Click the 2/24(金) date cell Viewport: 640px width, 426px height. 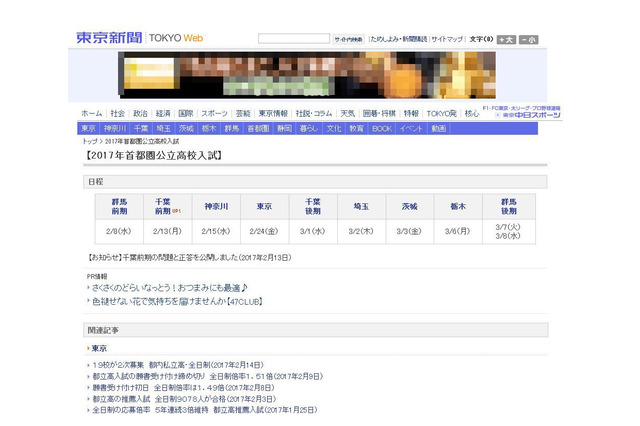(264, 231)
